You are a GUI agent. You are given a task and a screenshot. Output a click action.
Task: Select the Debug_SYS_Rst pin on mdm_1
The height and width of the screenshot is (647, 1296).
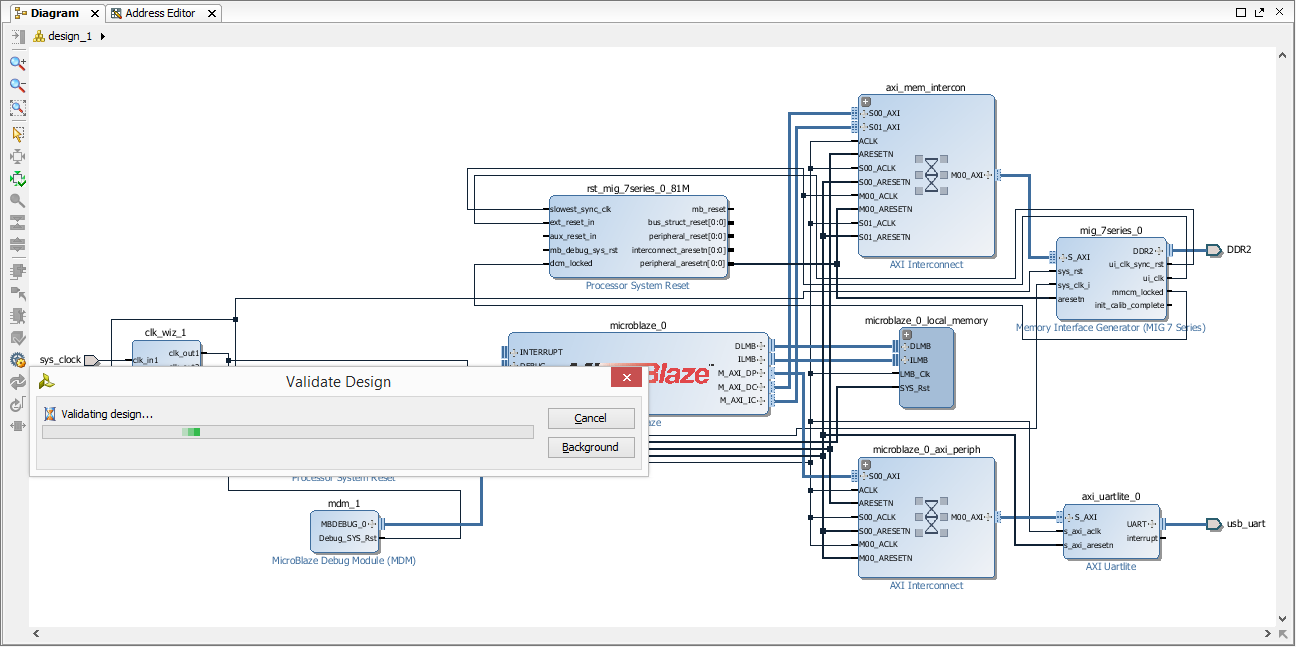[x=348, y=538]
